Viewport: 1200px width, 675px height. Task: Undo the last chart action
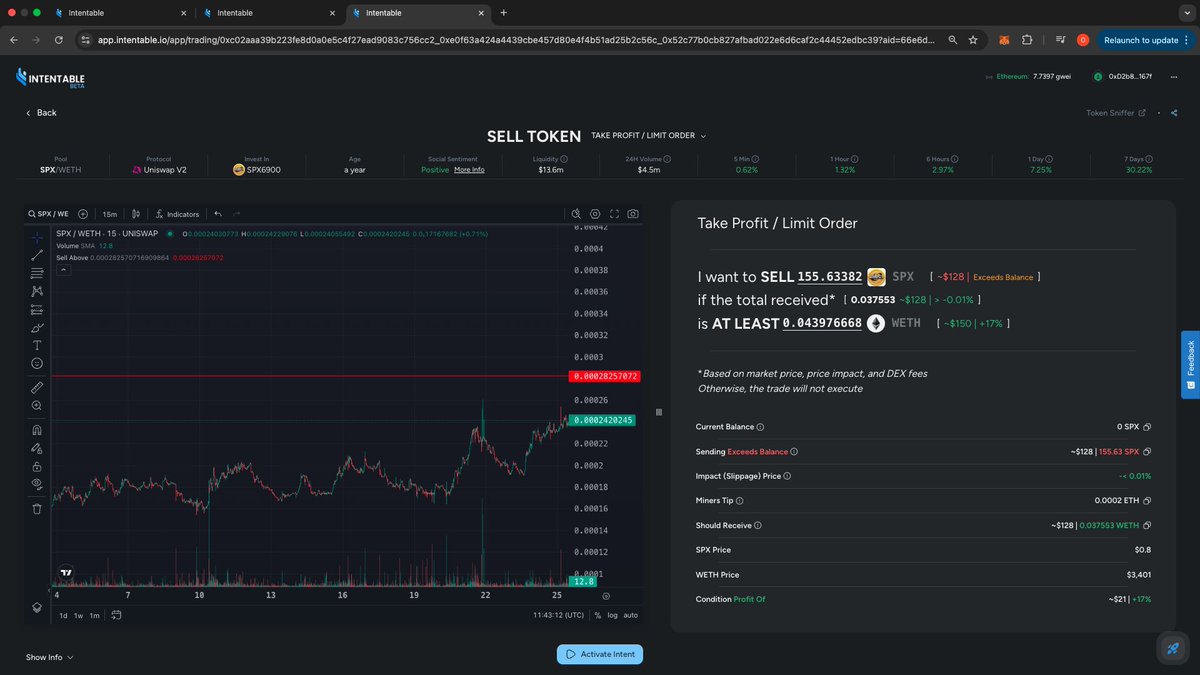tap(217, 213)
